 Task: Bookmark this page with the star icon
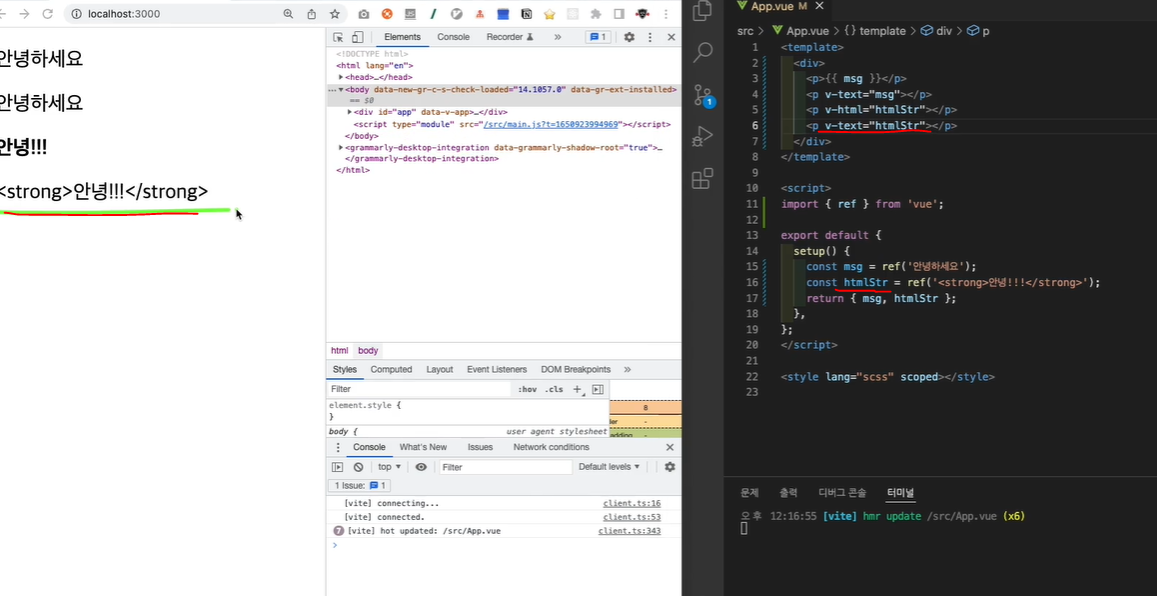(334, 14)
